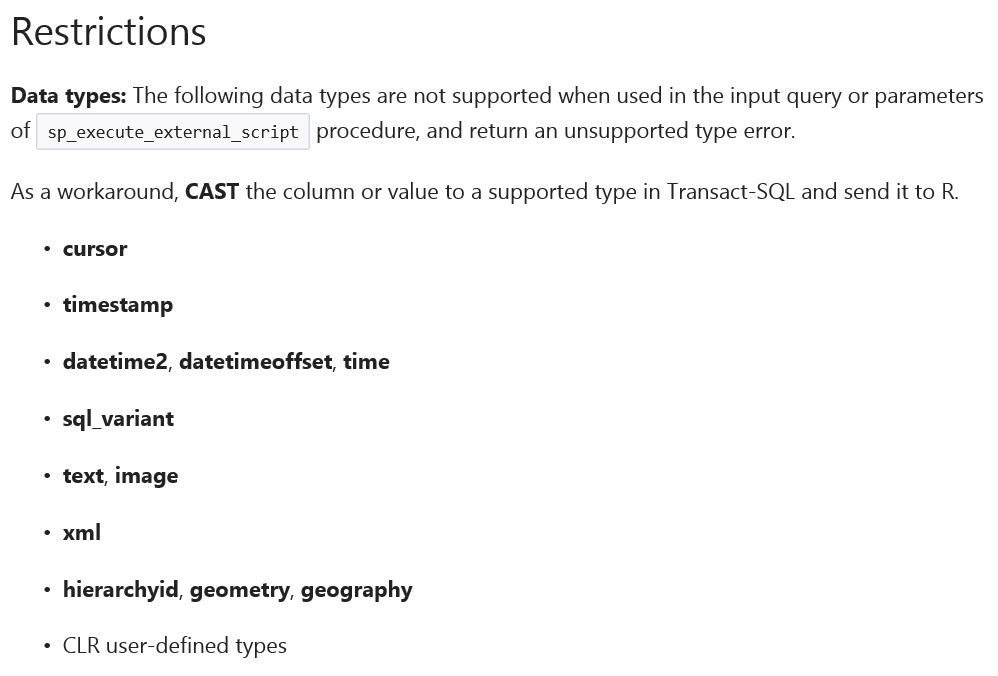Click the 'datetimeoffset' data type
Image resolution: width=998 pixels, height=676 pixels.
tap(255, 362)
